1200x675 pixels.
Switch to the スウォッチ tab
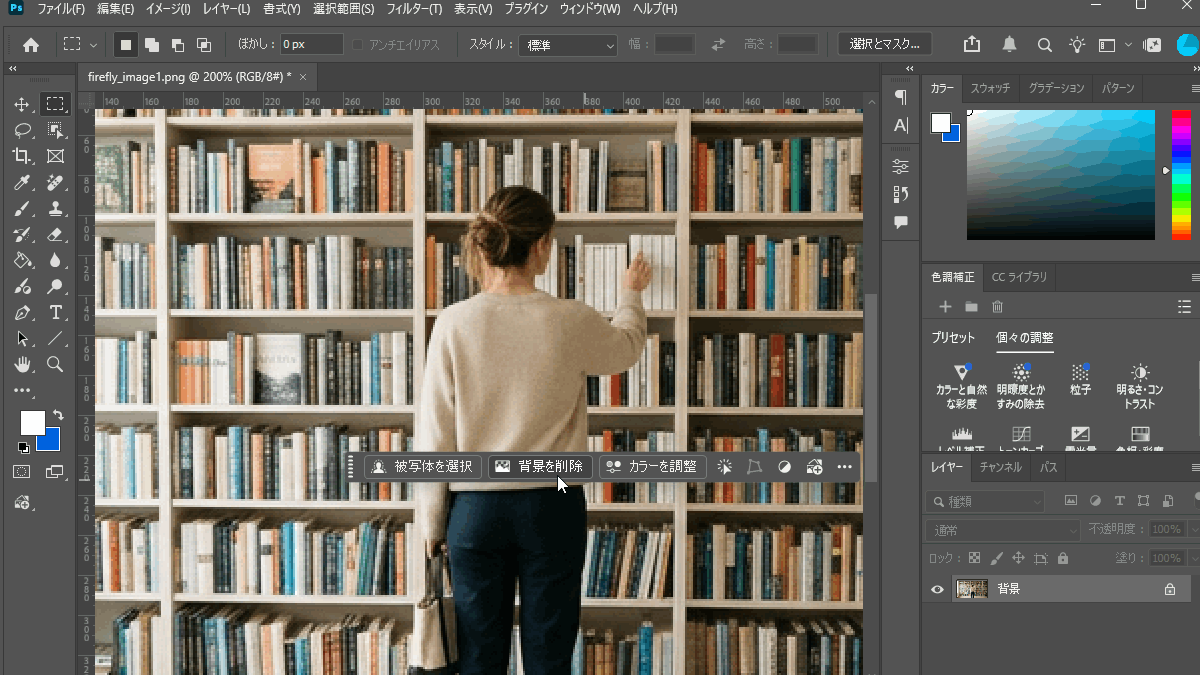(991, 88)
